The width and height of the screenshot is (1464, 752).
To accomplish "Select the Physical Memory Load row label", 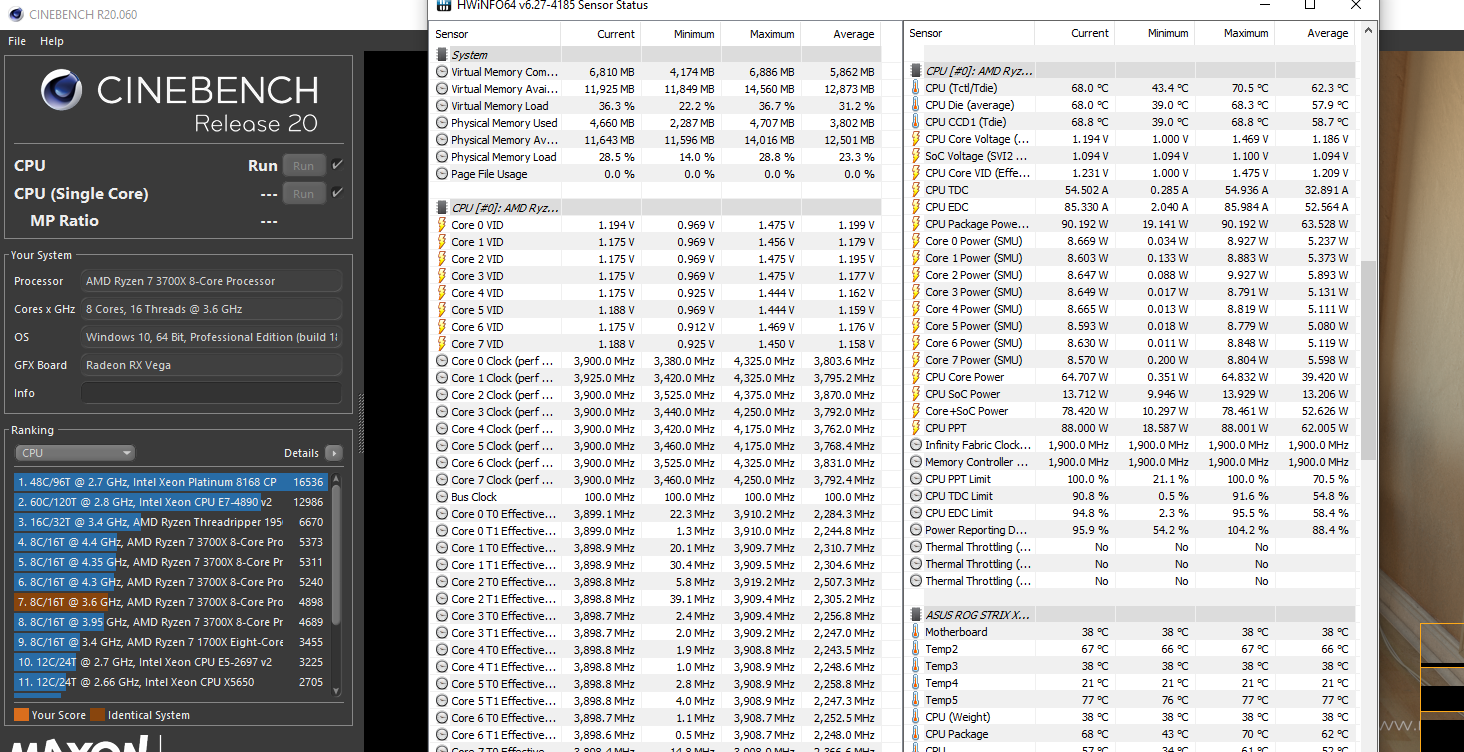I will coord(504,157).
